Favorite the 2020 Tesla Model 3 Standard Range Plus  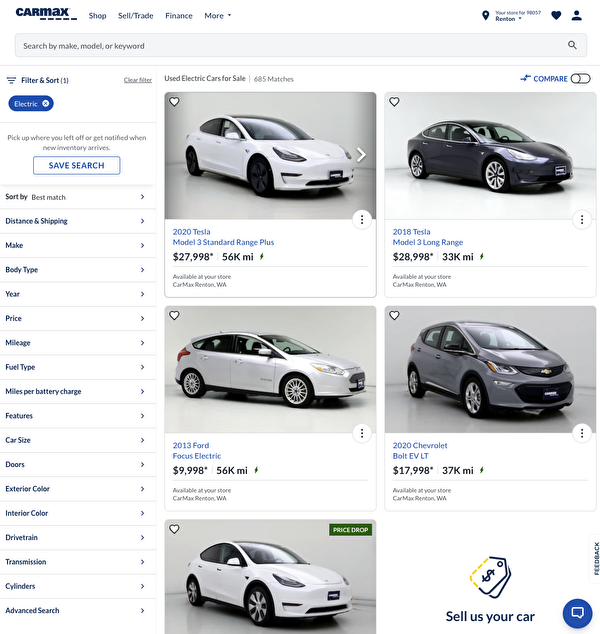coord(174,102)
